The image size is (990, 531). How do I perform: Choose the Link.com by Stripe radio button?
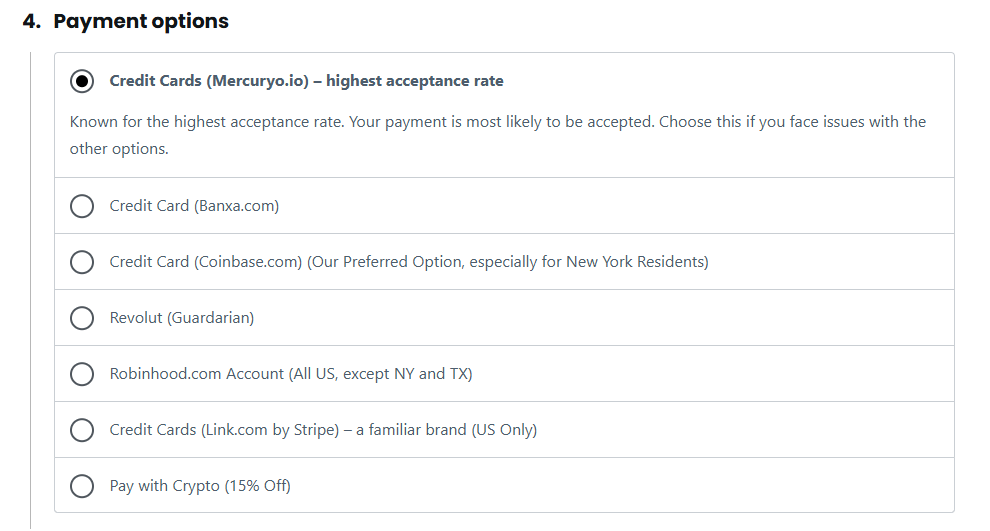[82, 430]
